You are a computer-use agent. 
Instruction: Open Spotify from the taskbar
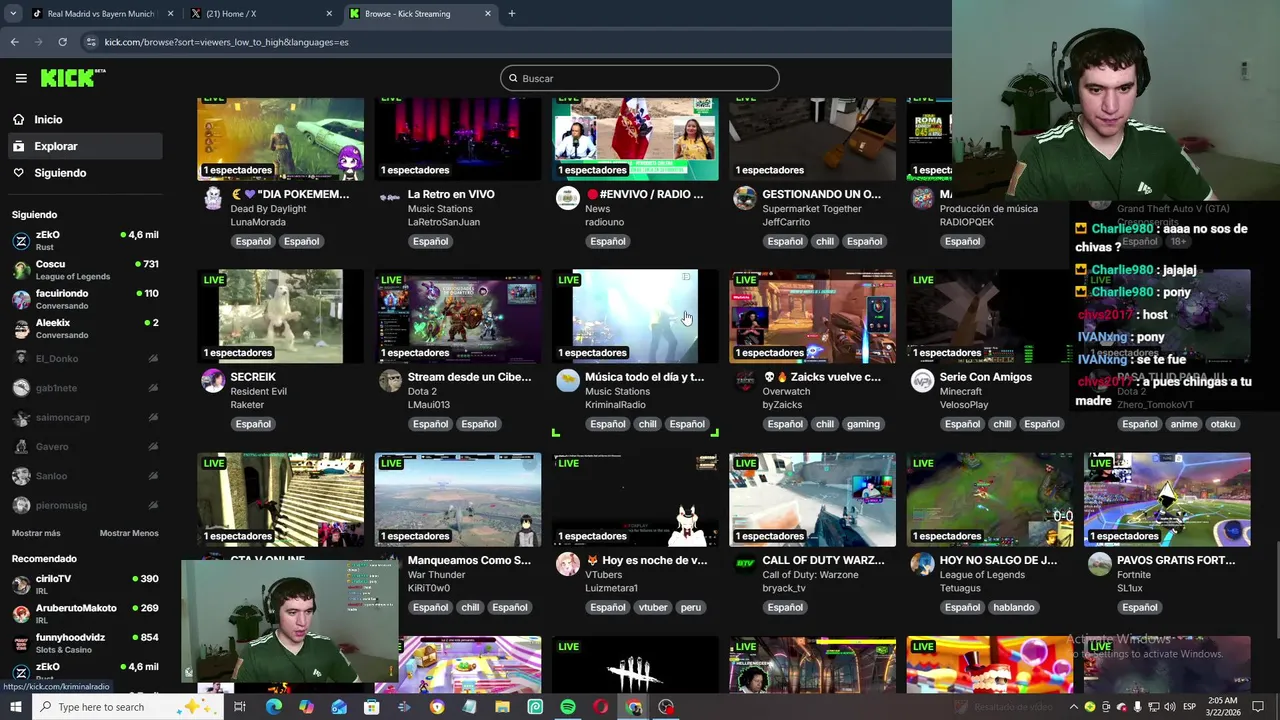(x=568, y=707)
